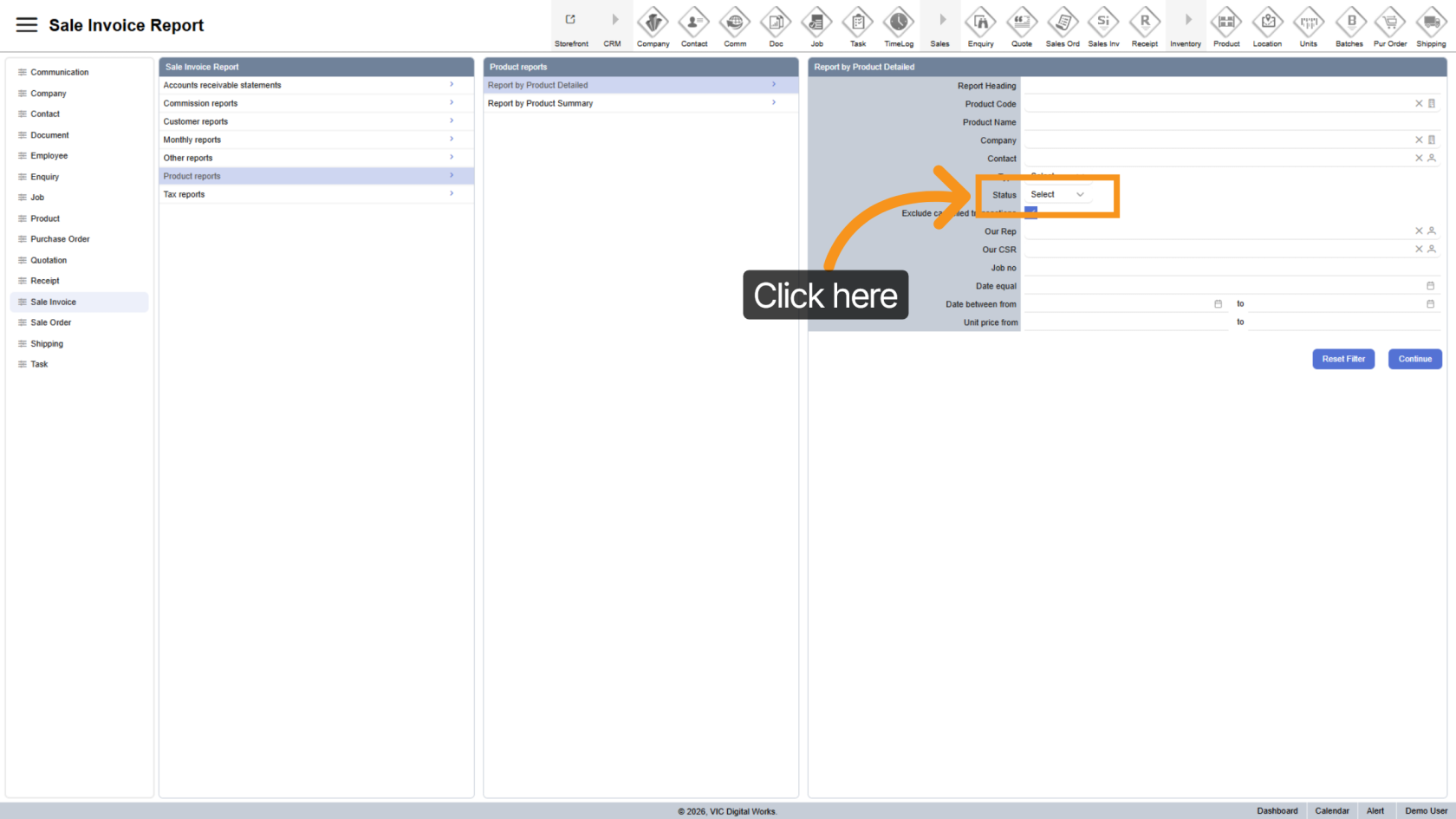Clear the Product Code field with X
The height and width of the screenshot is (819, 1456).
[x=1419, y=104]
